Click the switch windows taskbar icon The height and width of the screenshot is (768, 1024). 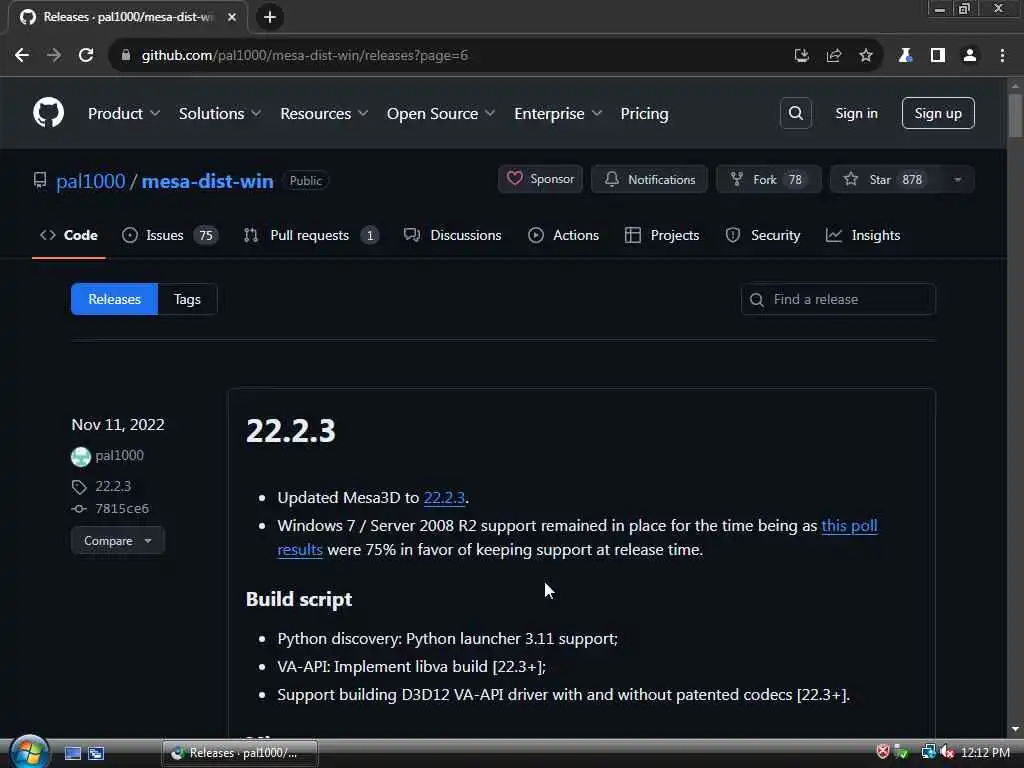coord(96,754)
